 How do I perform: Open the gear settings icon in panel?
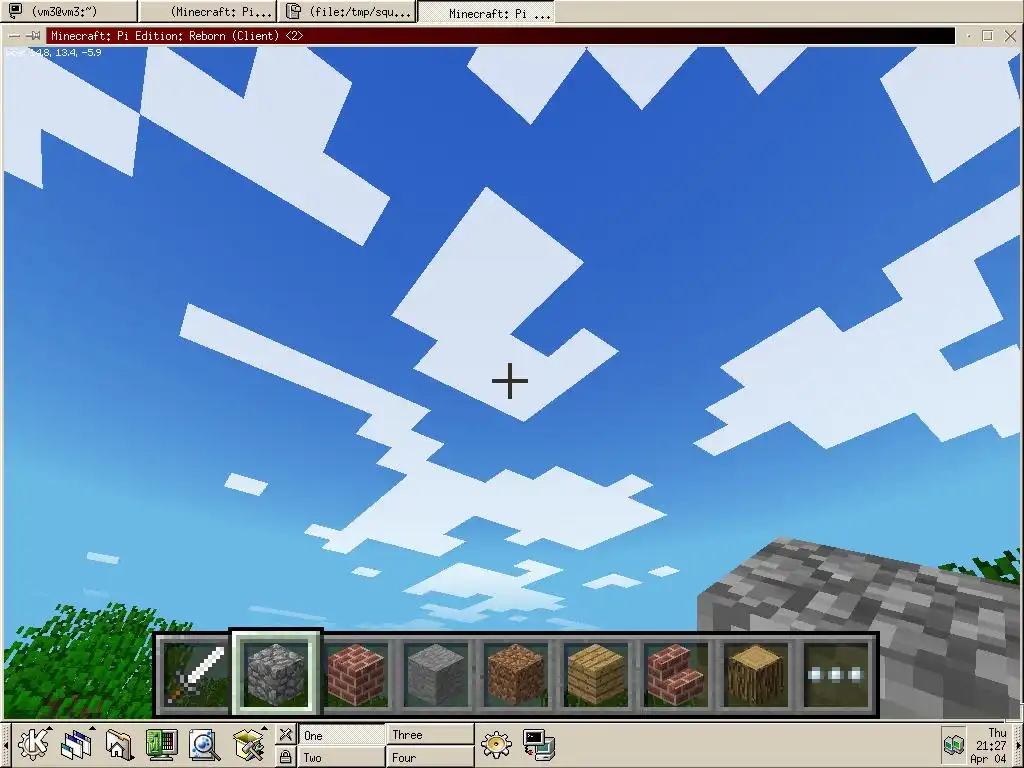(x=496, y=744)
